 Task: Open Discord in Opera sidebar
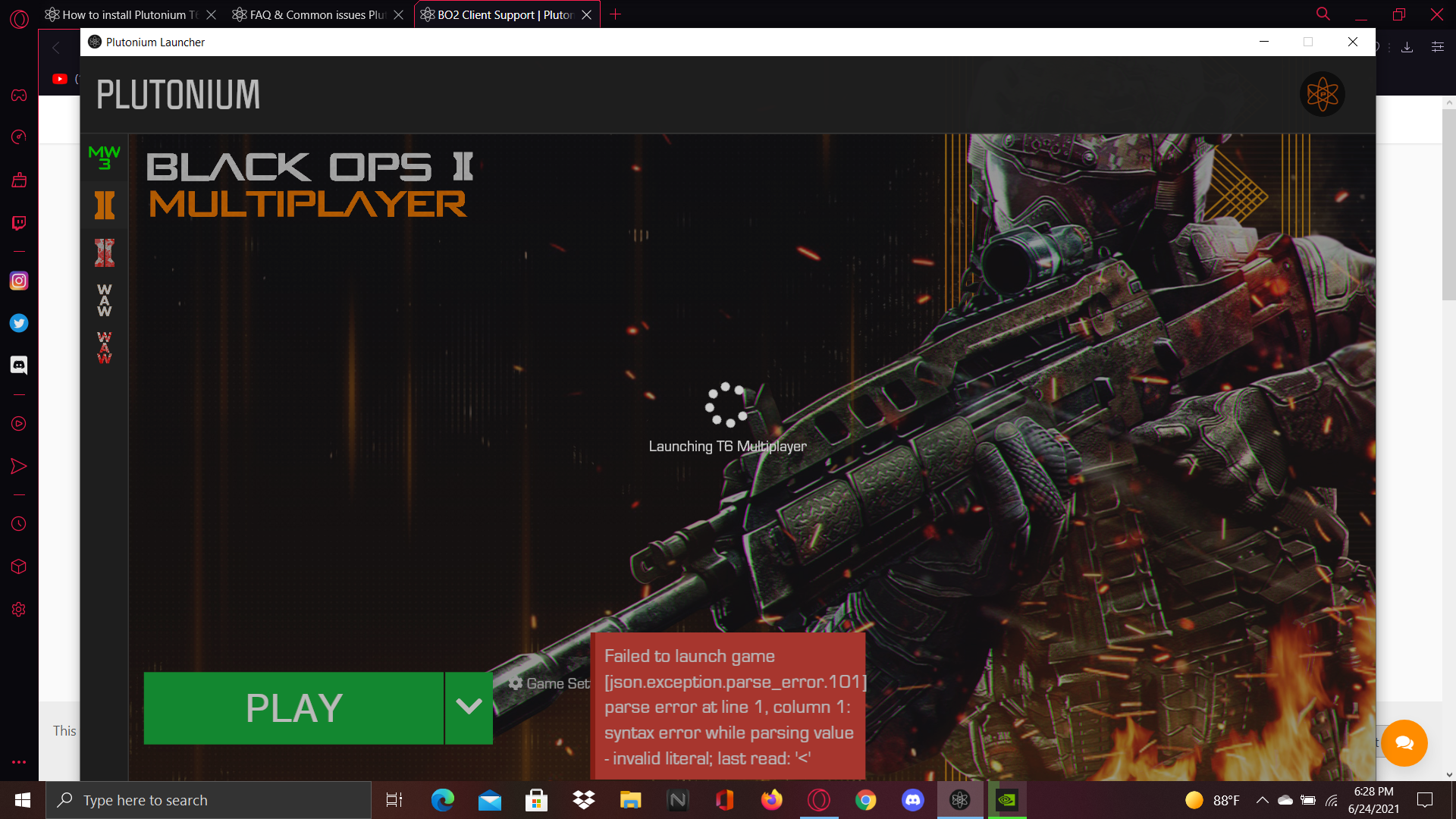(19, 366)
